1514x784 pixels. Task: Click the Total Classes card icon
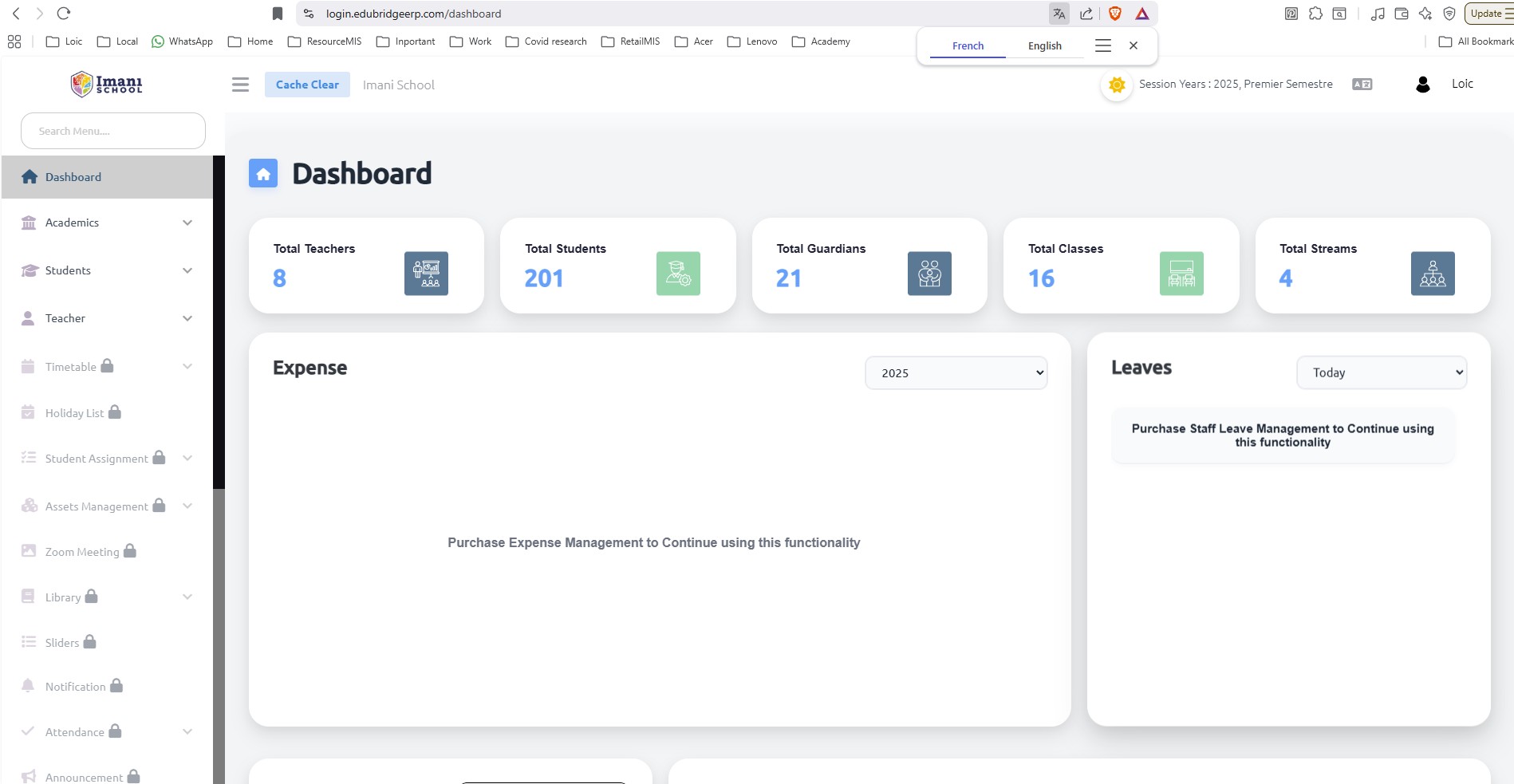point(1181,274)
